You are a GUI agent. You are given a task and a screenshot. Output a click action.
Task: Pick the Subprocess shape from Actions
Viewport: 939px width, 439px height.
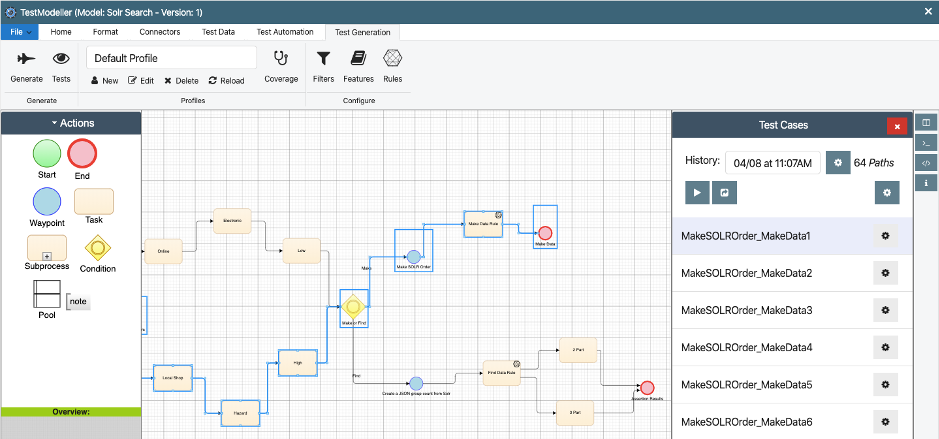click(x=47, y=248)
